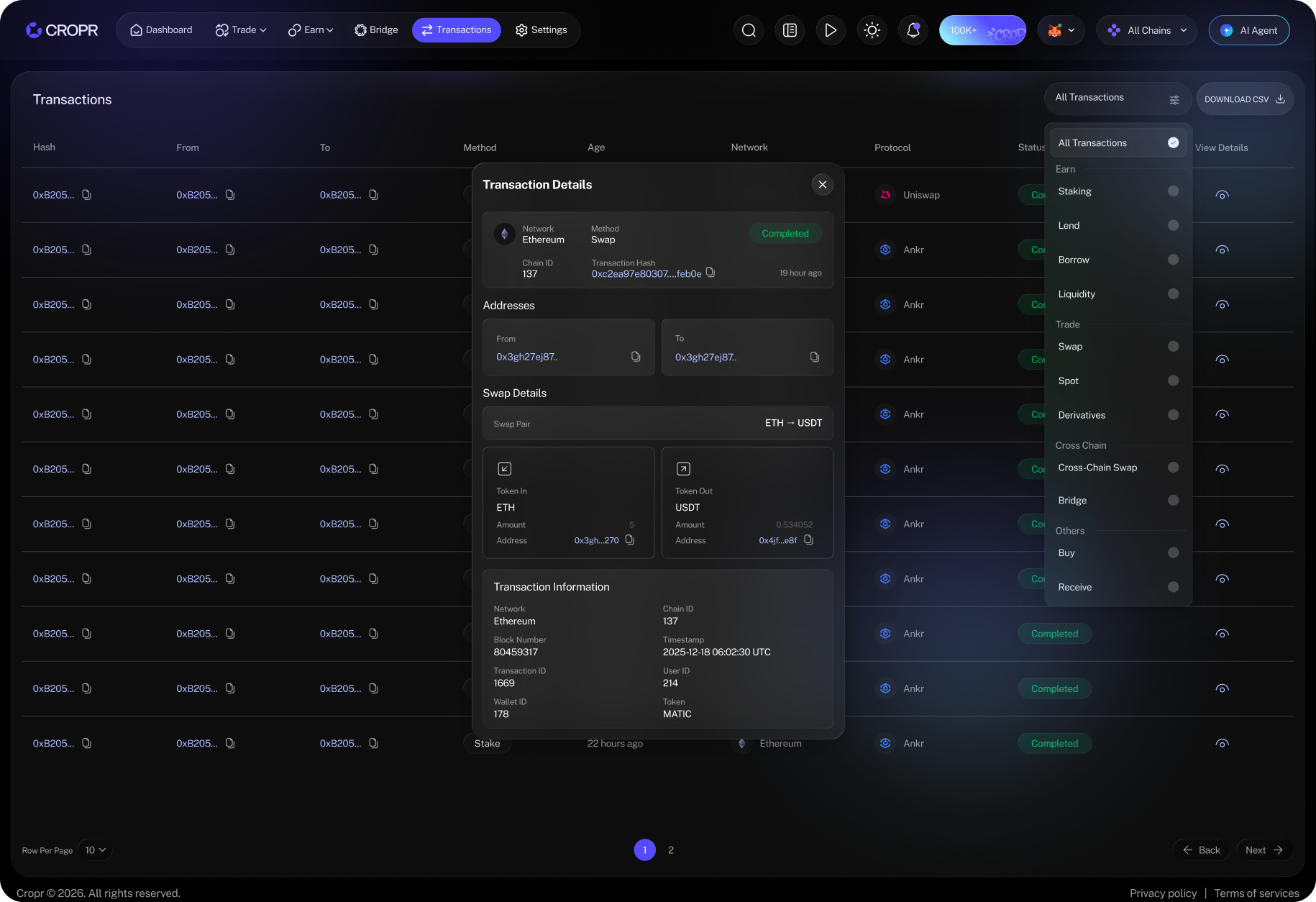
Task: Select the Receive filter option
Action: (1118, 587)
